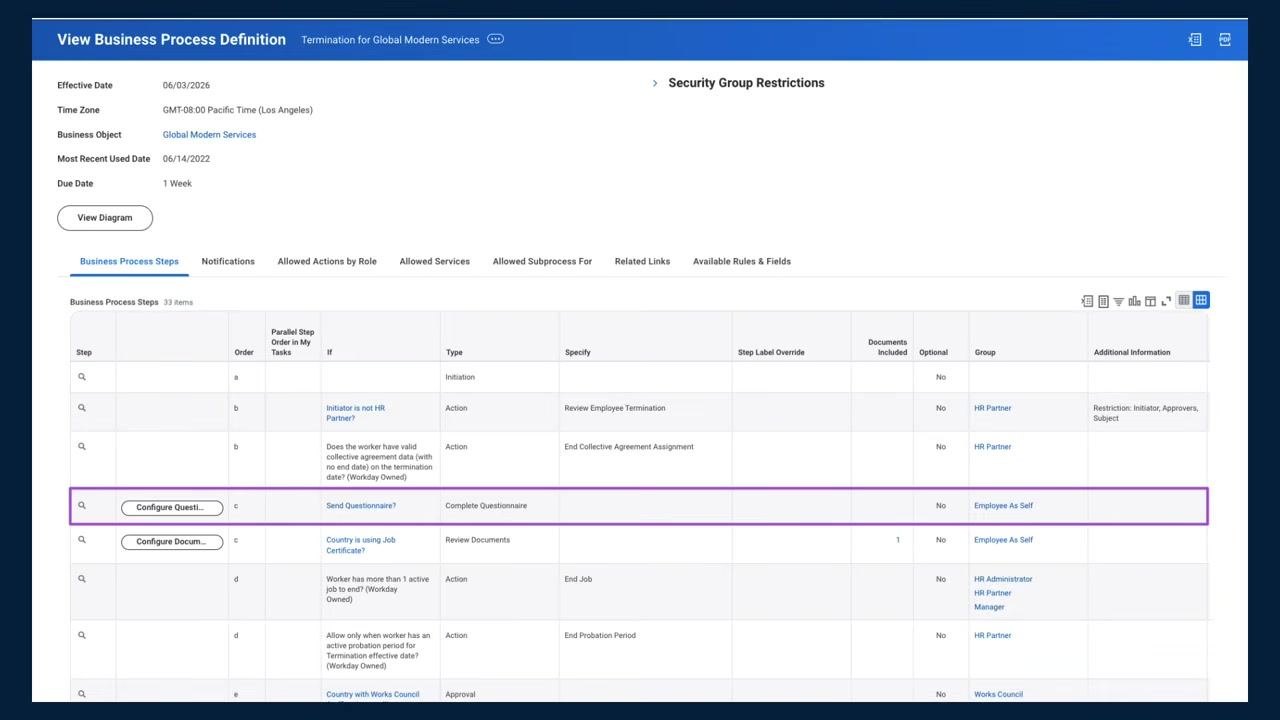Open the Manager group link

point(989,607)
